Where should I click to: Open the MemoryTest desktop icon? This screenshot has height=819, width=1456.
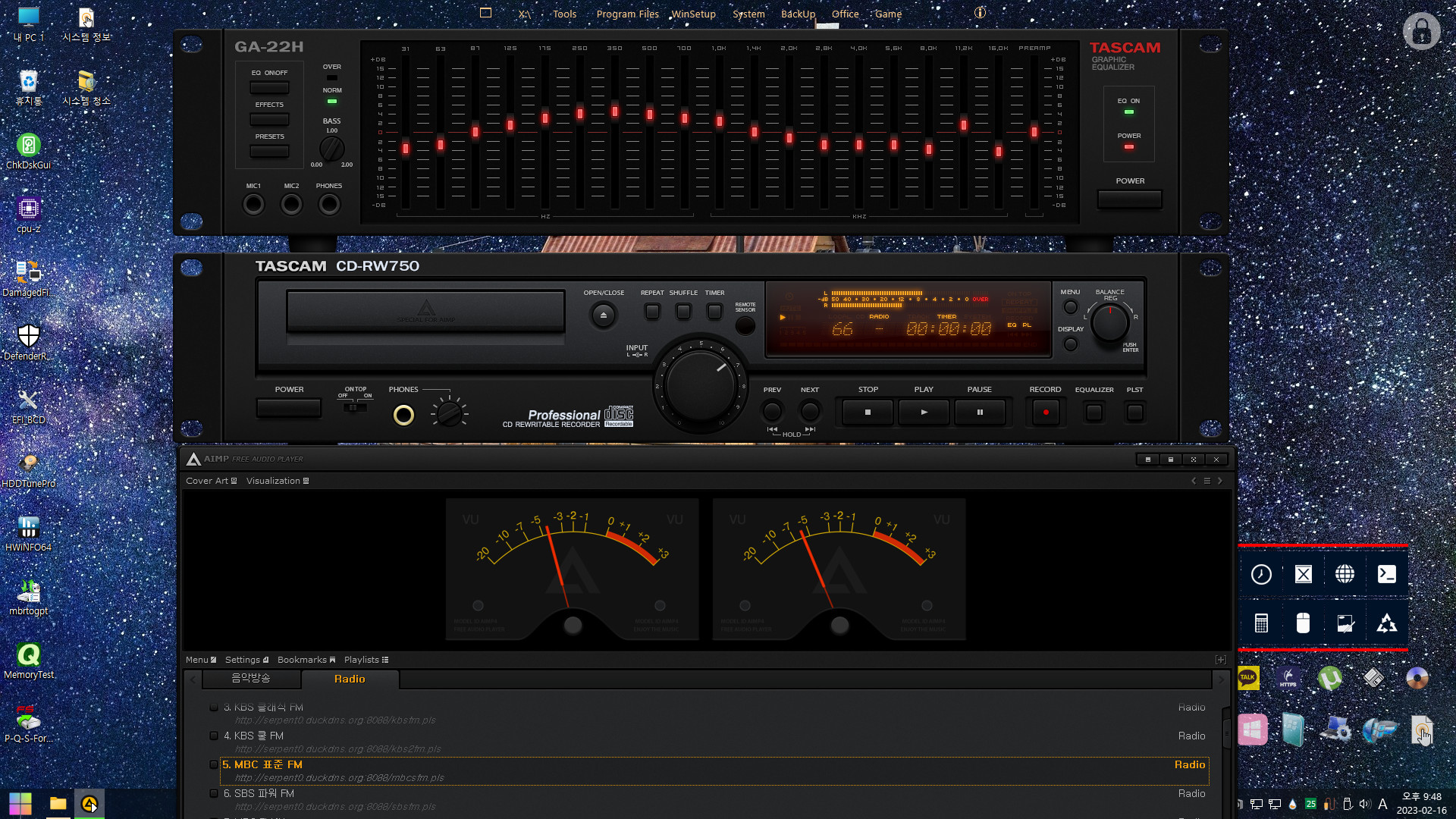[x=28, y=660]
